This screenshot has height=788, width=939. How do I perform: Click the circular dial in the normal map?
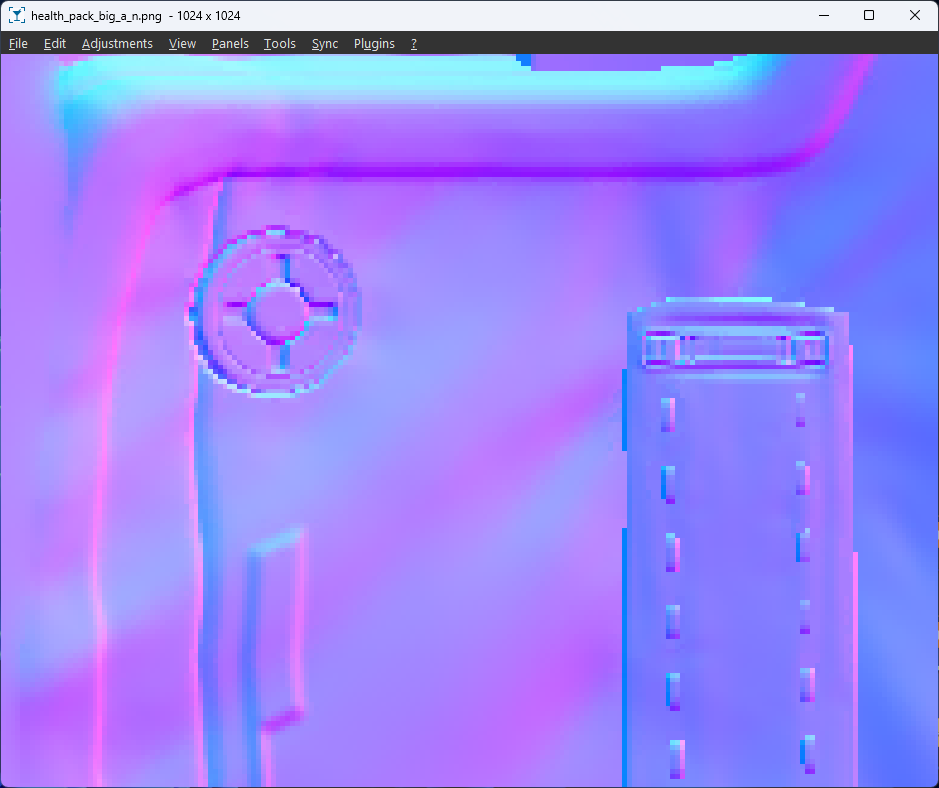coord(275,311)
